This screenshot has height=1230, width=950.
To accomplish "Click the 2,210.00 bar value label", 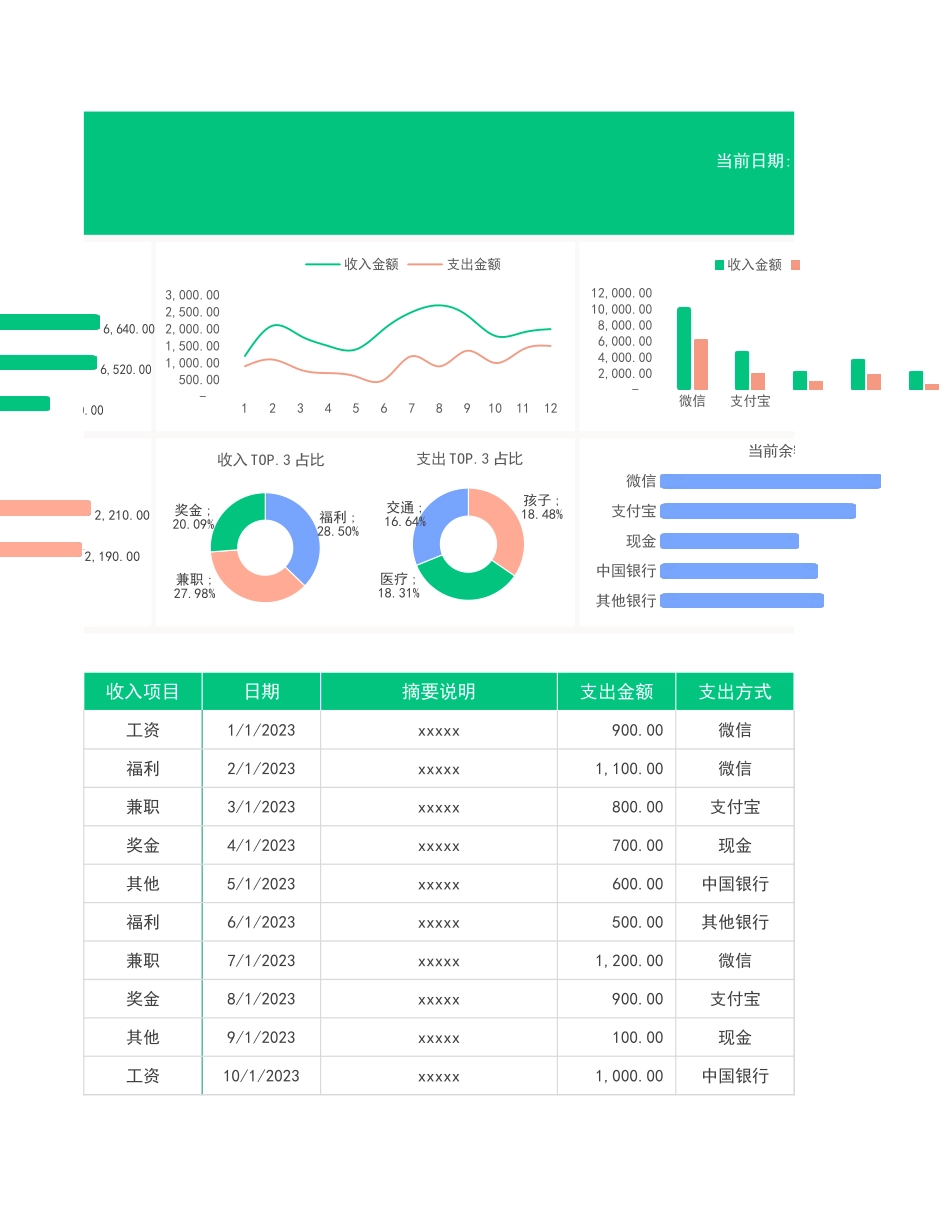I will pos(122,516).
